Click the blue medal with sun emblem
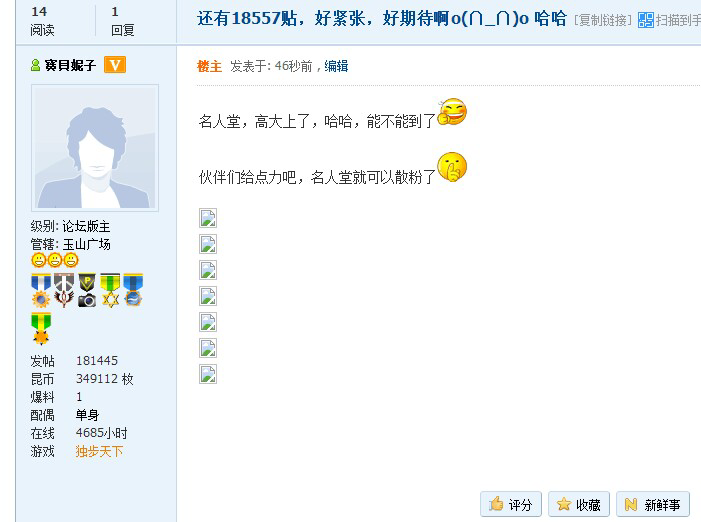This screenshot has width=701, height=522. (x=41, y=290)
